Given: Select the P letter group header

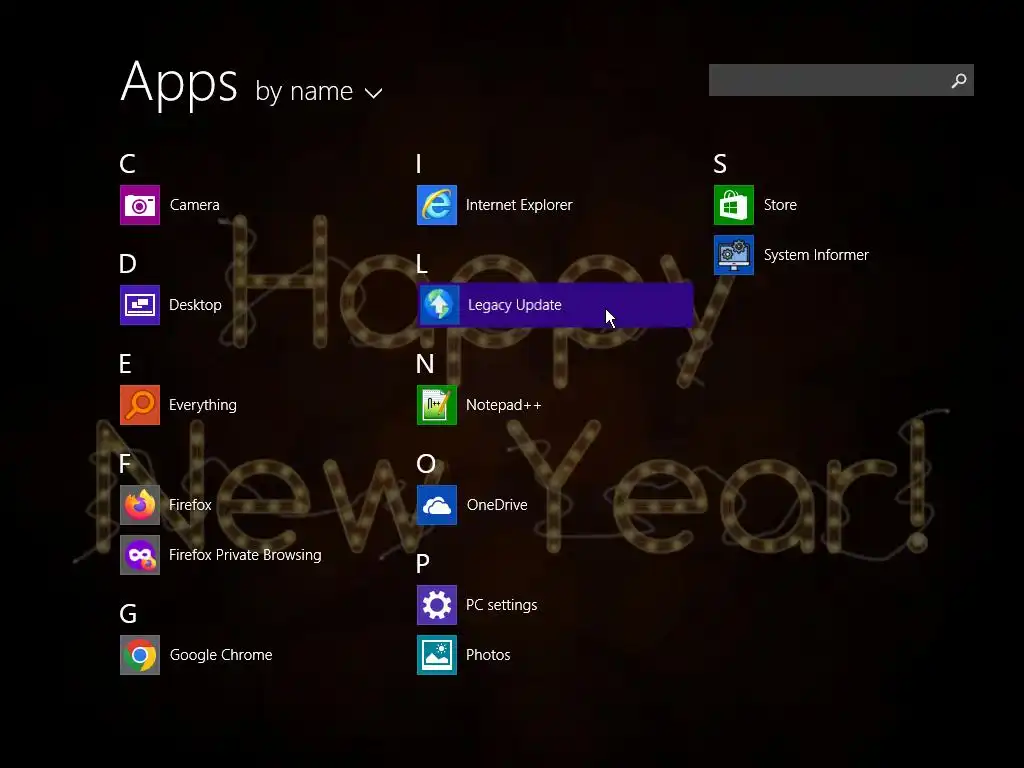Looking at the screenshot, I should (423, 564).
